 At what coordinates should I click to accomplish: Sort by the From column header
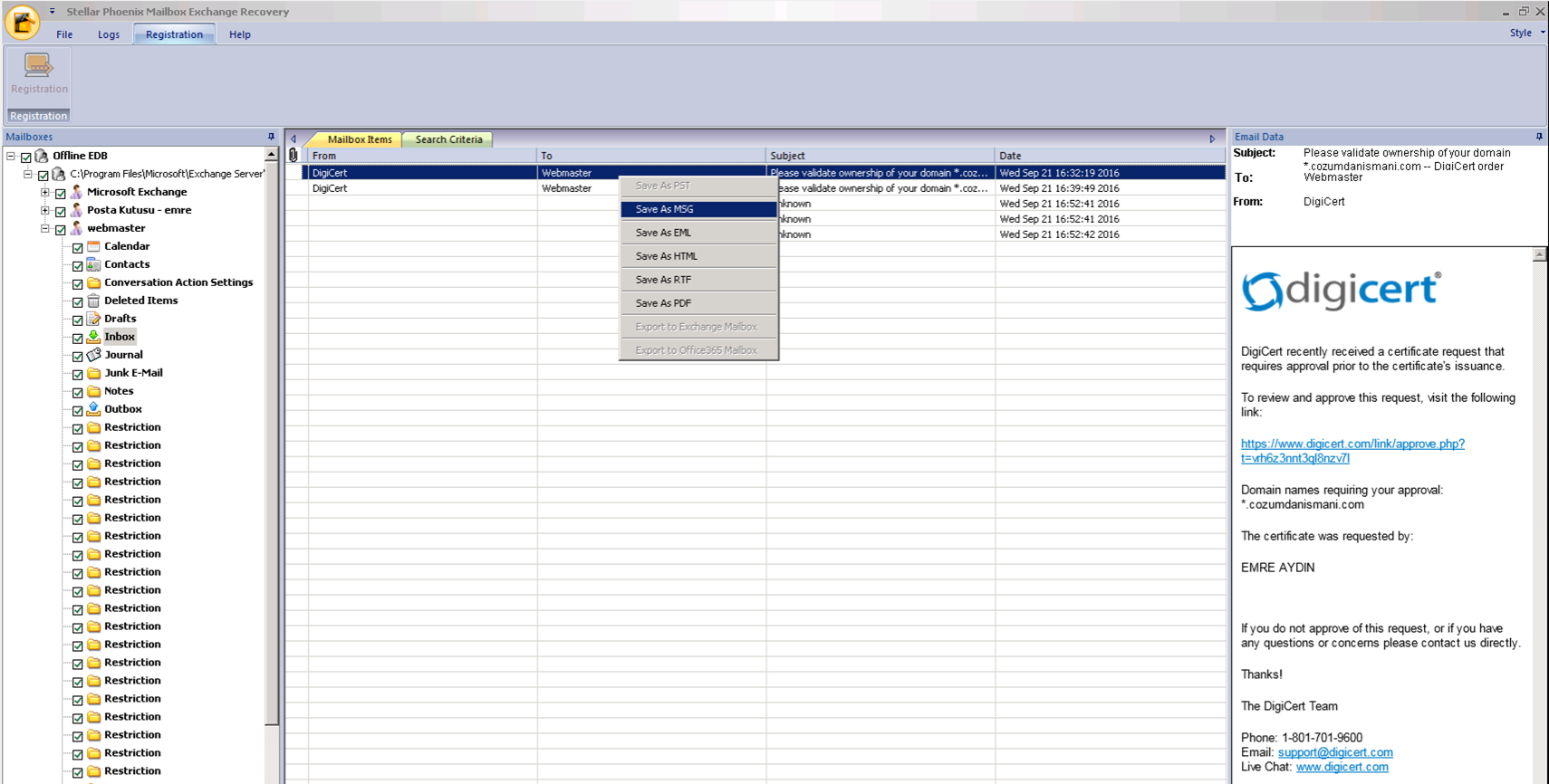click(421, 156)
